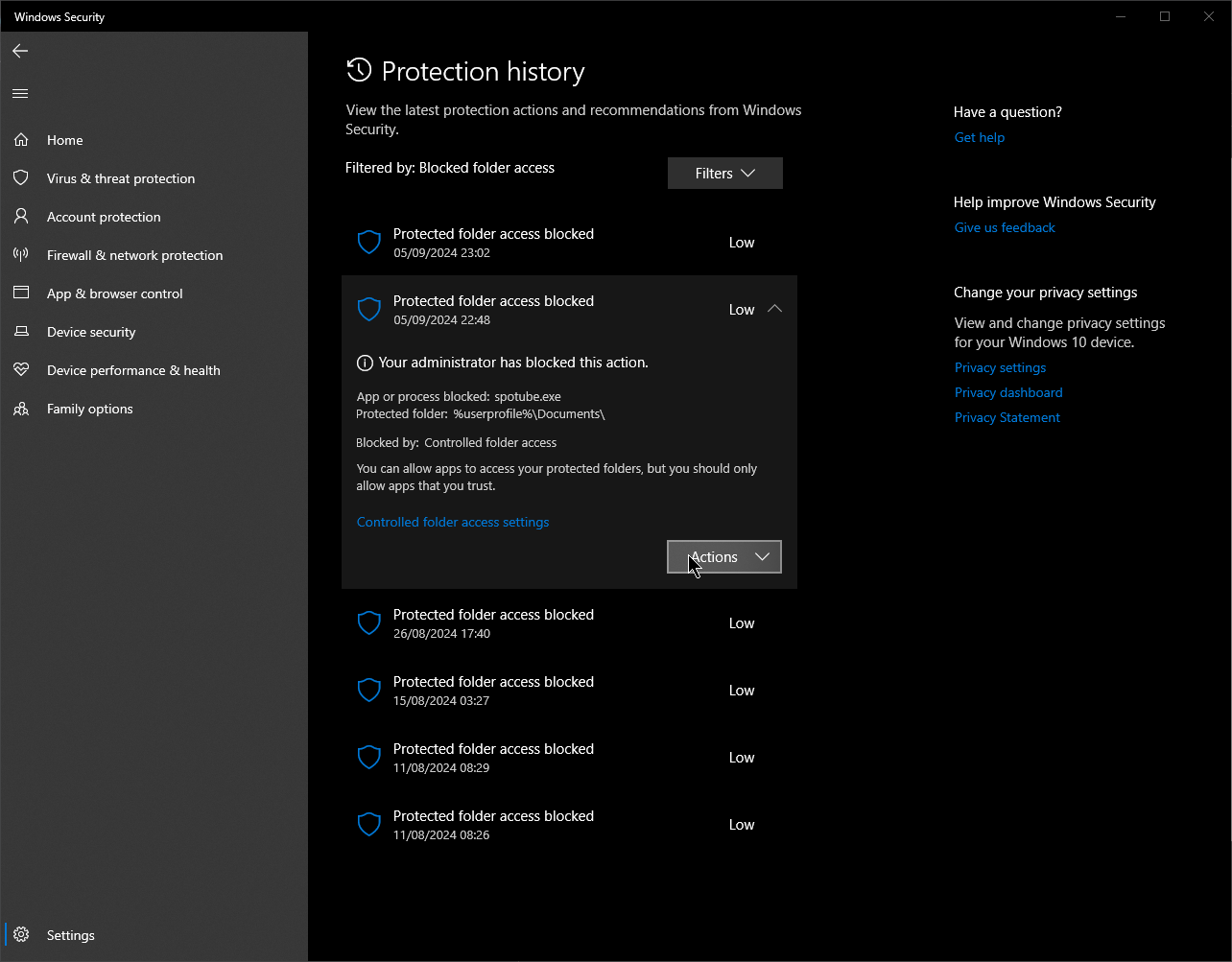Click the Device security laptop icon
This screenshot has width=1232, height=962.
click(21, 332)
